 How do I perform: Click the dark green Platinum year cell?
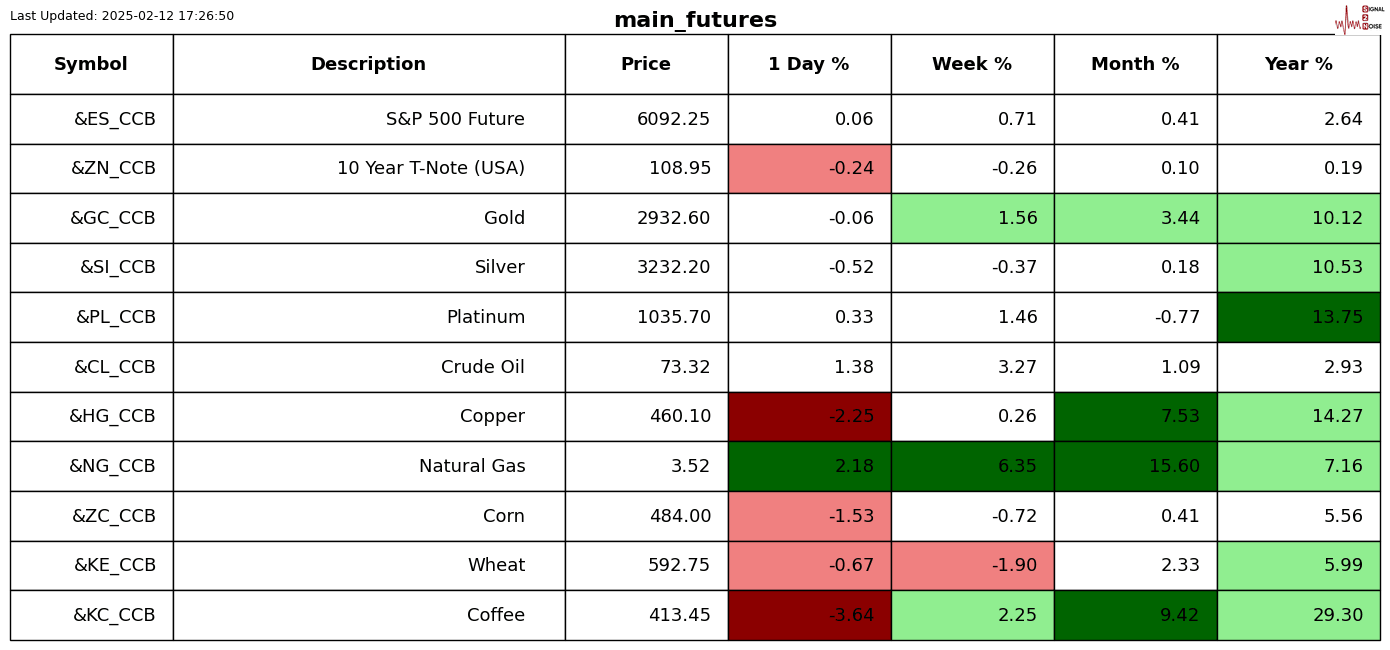coord(1298,317)
